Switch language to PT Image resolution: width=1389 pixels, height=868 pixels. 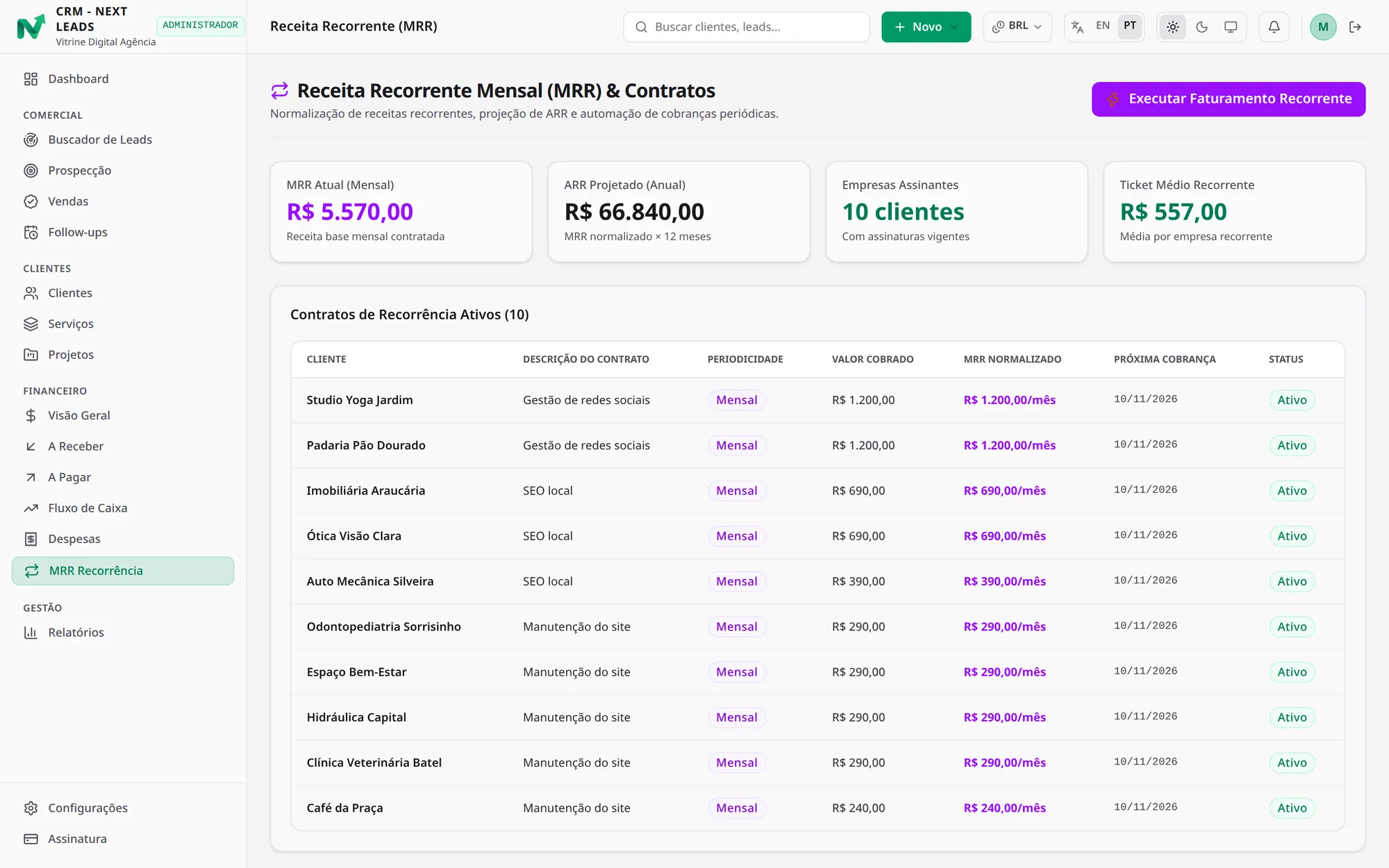click(1130, 26)
